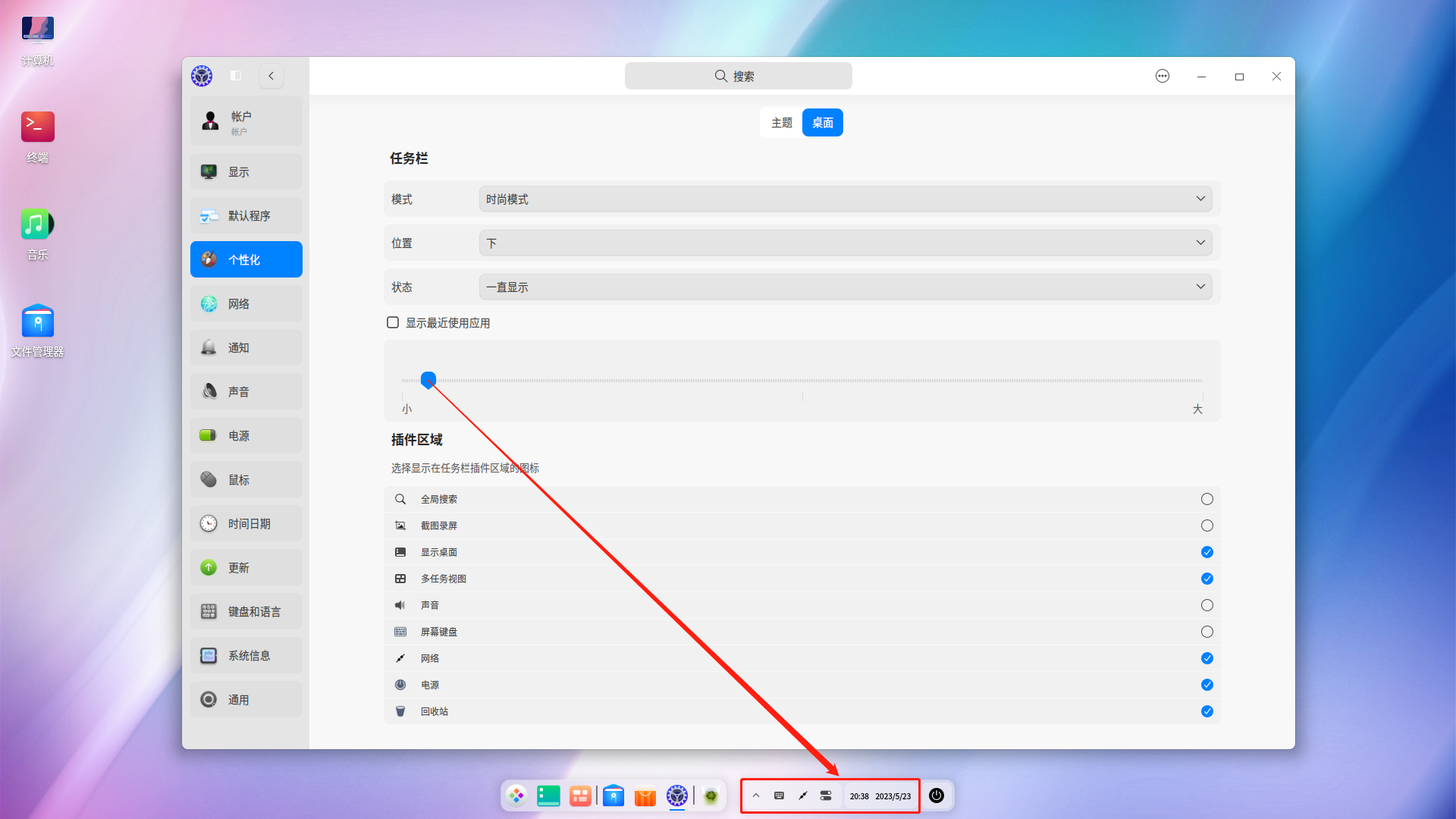Select the 电源 (Power) sidebar icon
1456x819 pixels.
click(x=209, y=435)
